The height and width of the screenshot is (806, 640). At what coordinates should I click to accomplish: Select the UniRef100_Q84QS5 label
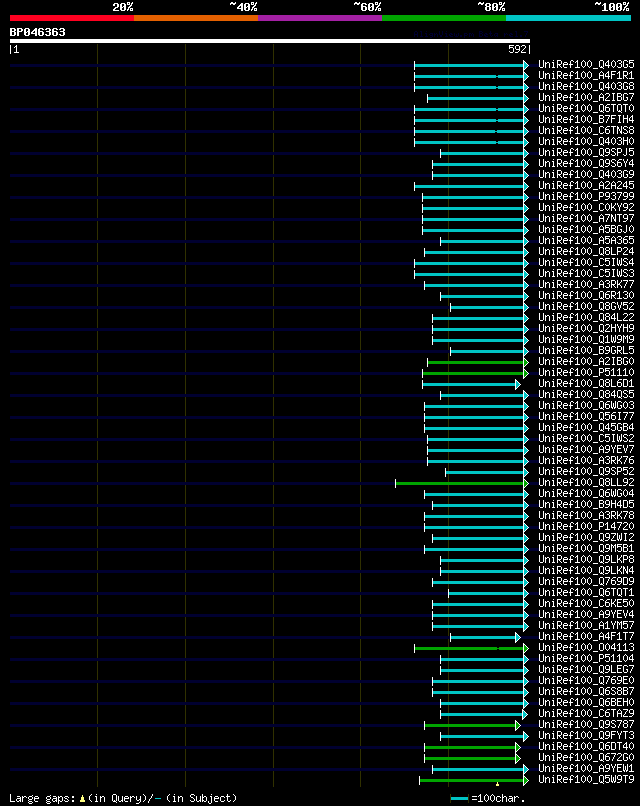point(586,395)
